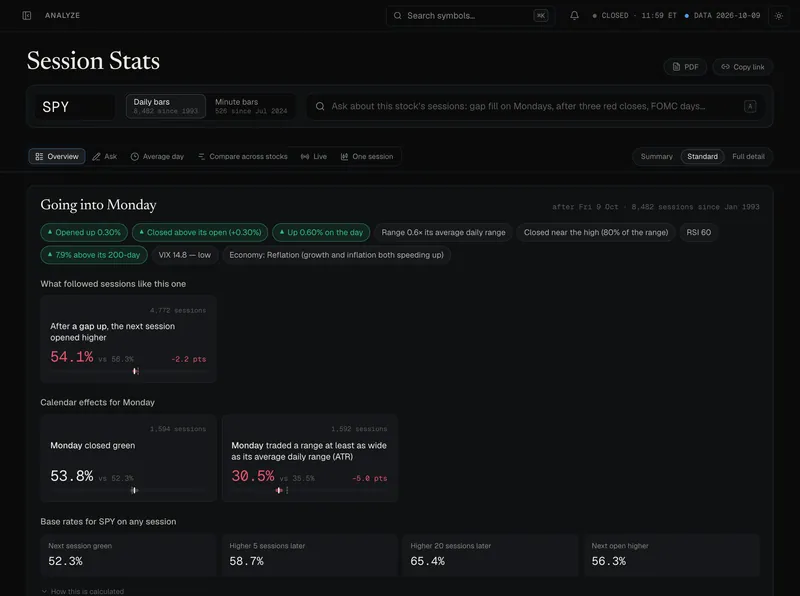Click the Next session green 52.3% tile
The image size is (800, 596).
pyautogui.click(x=129, y=555)
